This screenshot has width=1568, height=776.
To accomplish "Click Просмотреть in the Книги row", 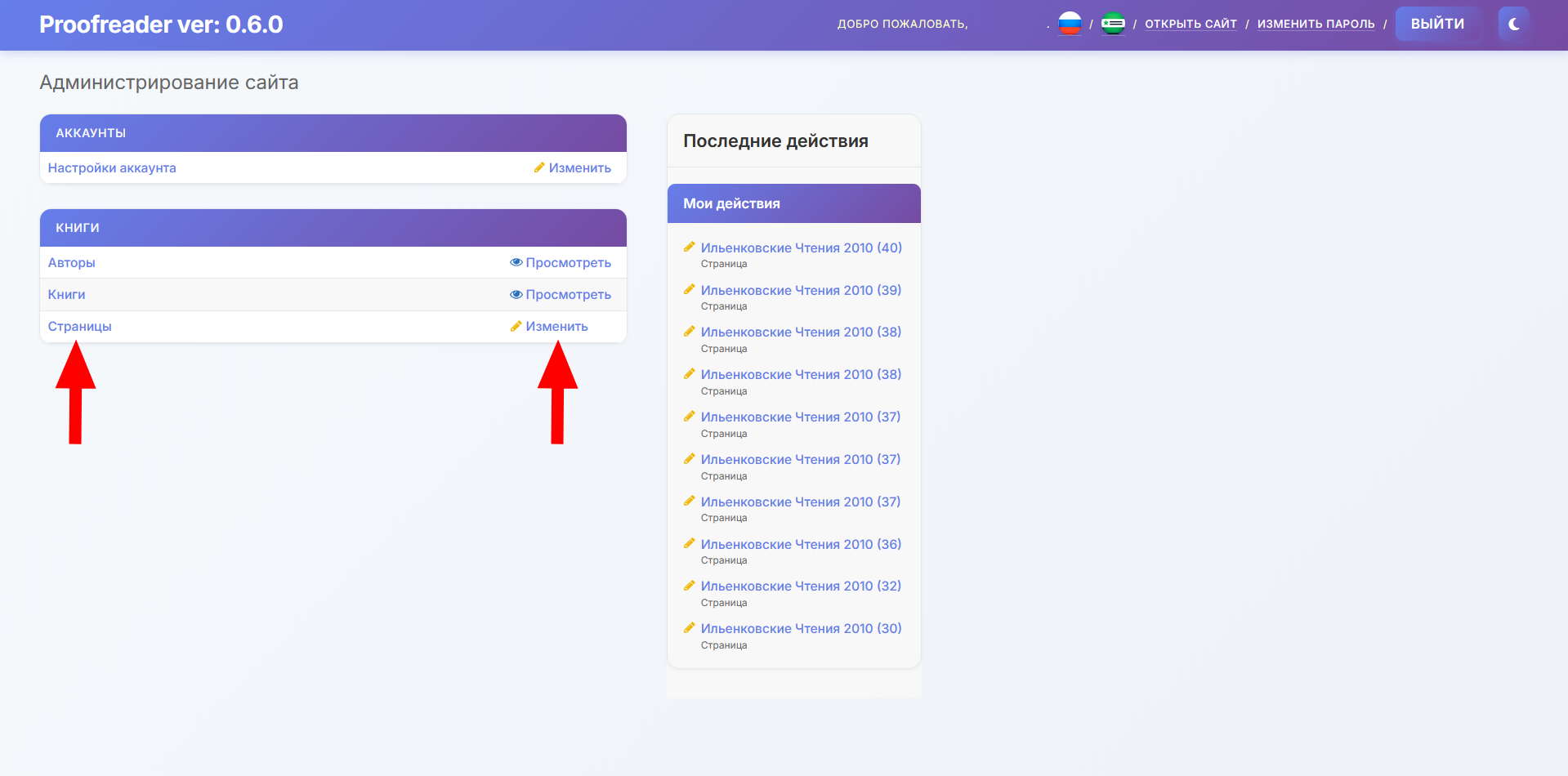I will click(x=561, y=294).
